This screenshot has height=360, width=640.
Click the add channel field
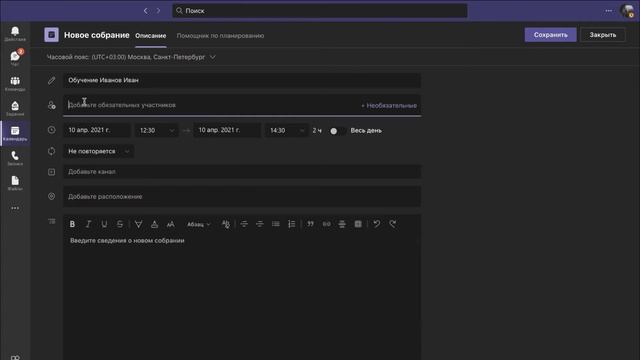click(x=242, y=172)
